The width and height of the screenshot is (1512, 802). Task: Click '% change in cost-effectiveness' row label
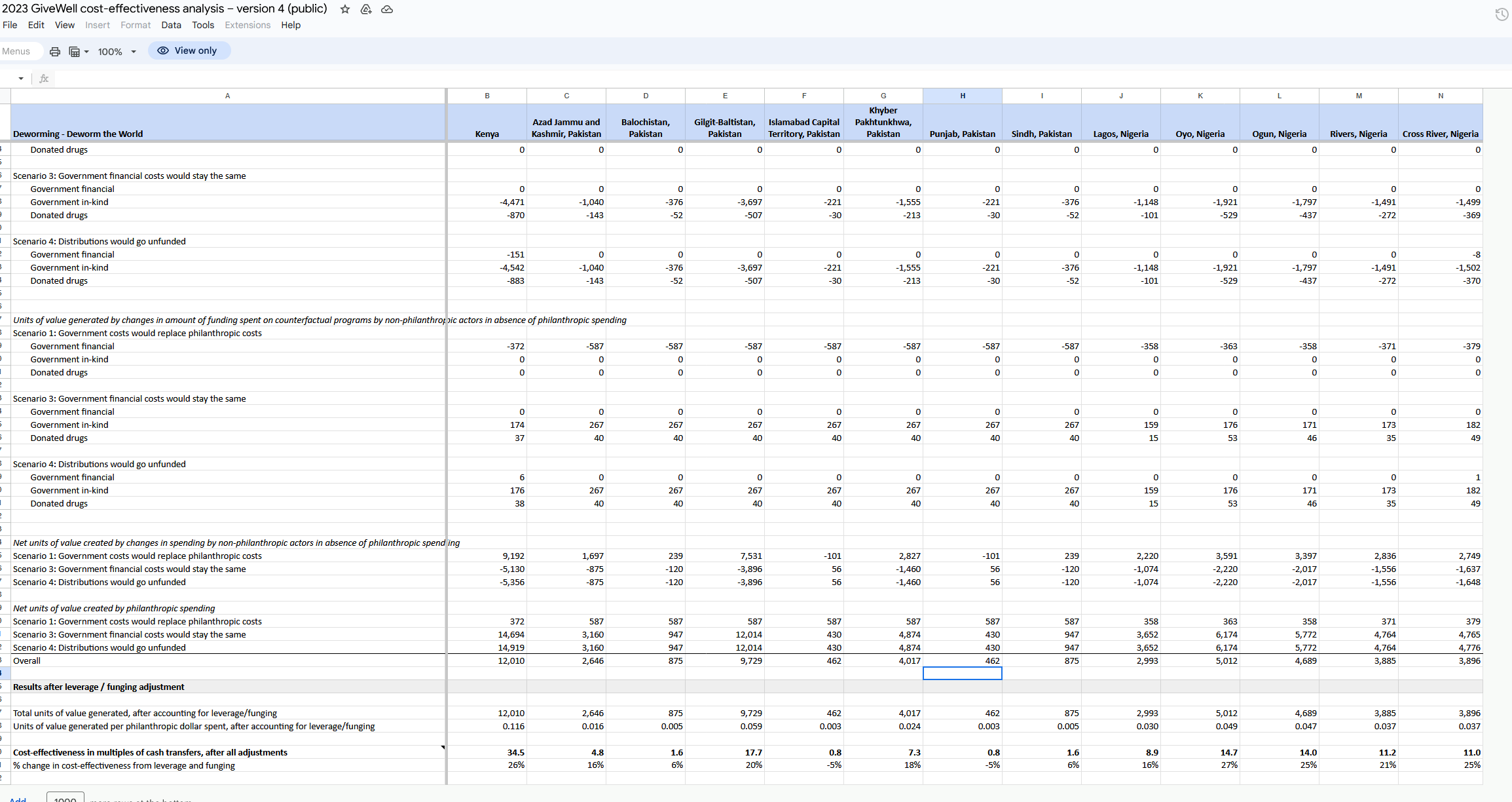(x=124, y=765)
